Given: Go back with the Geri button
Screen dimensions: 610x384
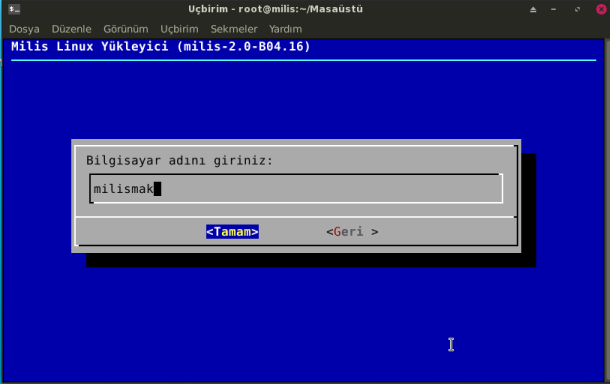Looking at the screenshot, I should click(352, 232).
